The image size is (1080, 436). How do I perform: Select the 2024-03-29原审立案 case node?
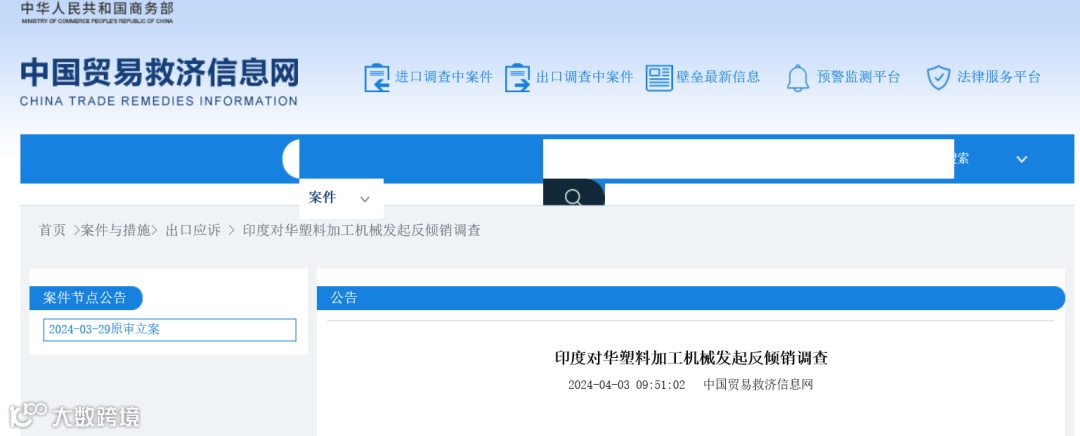[169, 330]
